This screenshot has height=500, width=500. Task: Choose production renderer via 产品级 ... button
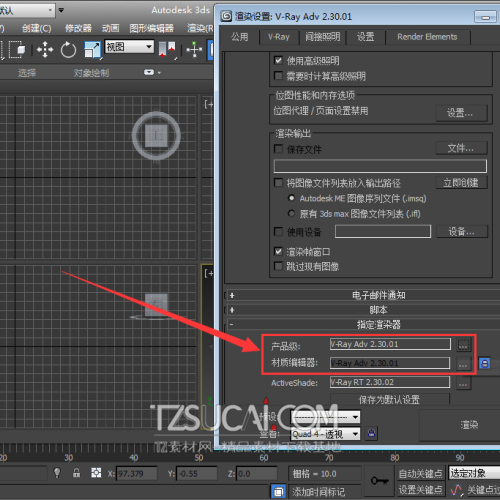463,345
